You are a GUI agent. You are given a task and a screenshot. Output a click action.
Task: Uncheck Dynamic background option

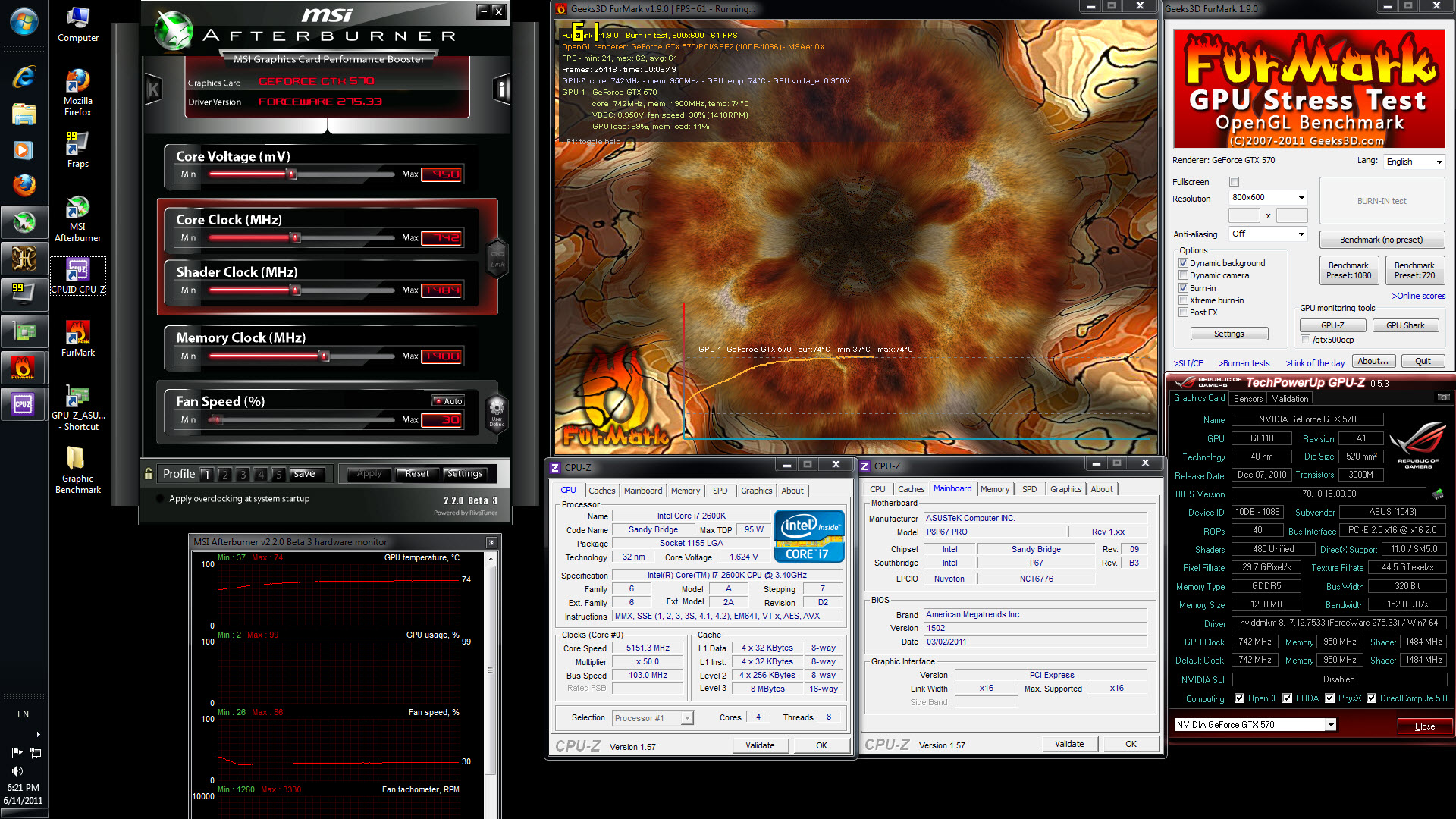click(1183, 263)
